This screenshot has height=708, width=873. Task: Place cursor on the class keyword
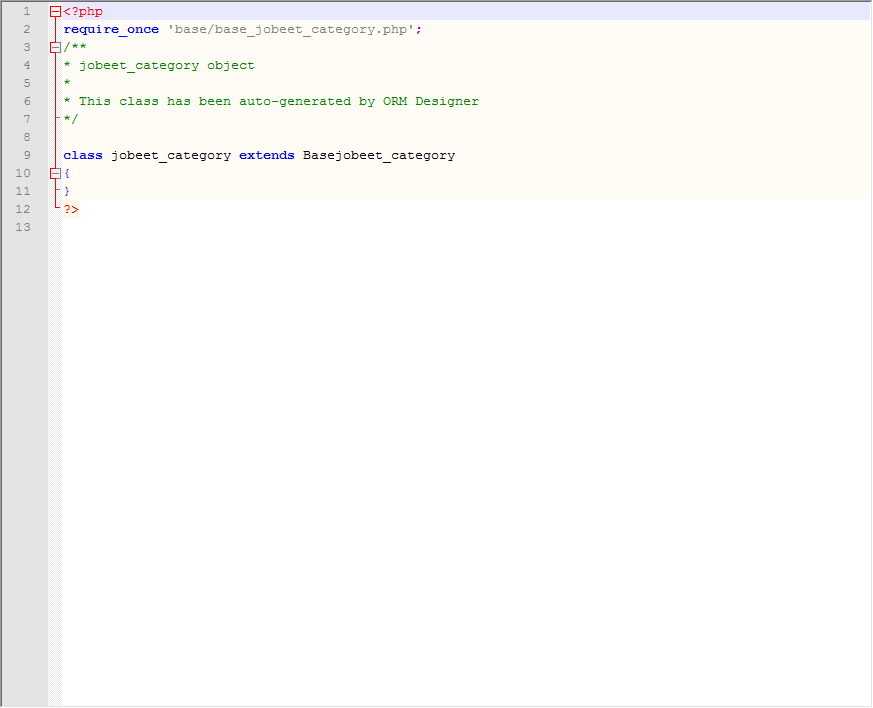(82, 156)
